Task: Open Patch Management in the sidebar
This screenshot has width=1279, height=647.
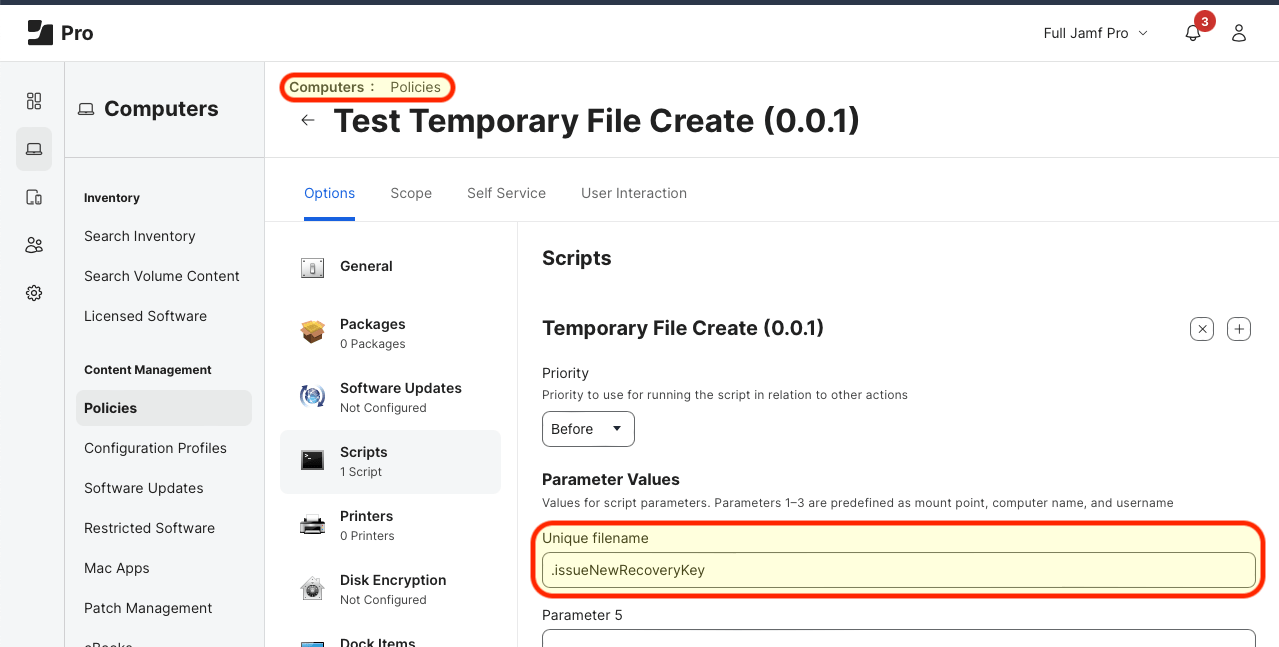Action: coord(148,608)
